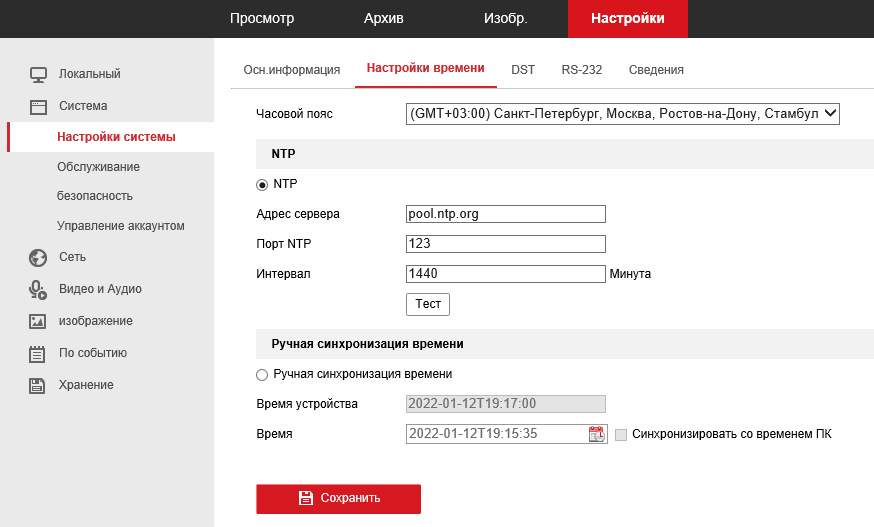Open По событию in the sidebar
The height and width of the screenshot is (527, 874).
coord(93,353)
